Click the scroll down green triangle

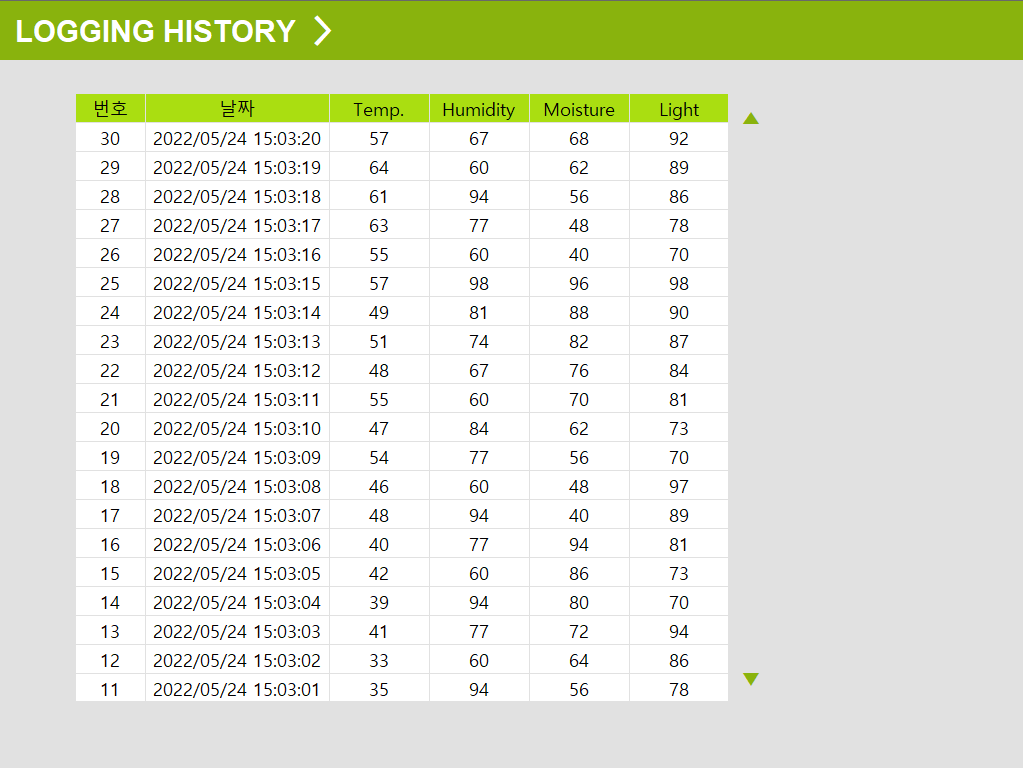[x=751, y=679]
